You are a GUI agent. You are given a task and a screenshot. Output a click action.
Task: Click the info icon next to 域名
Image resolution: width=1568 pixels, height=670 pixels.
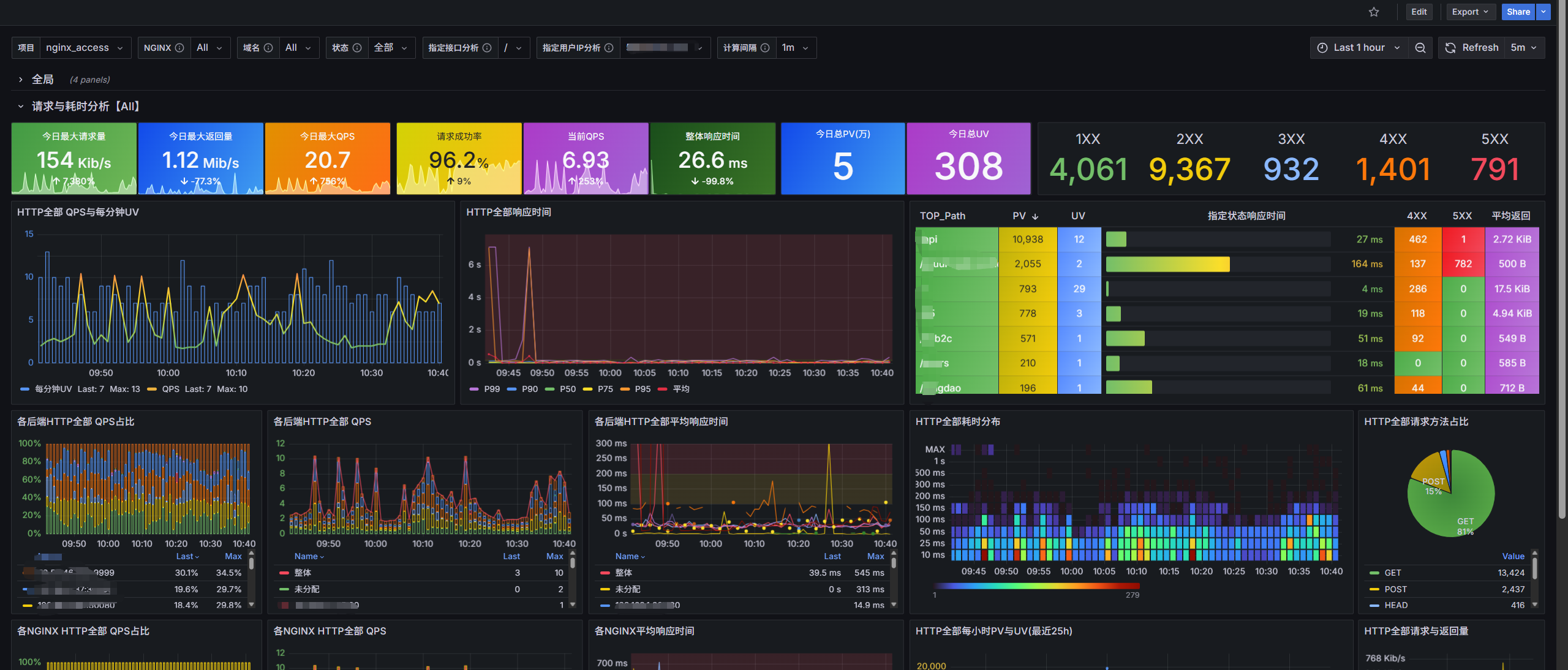(268, 48)
